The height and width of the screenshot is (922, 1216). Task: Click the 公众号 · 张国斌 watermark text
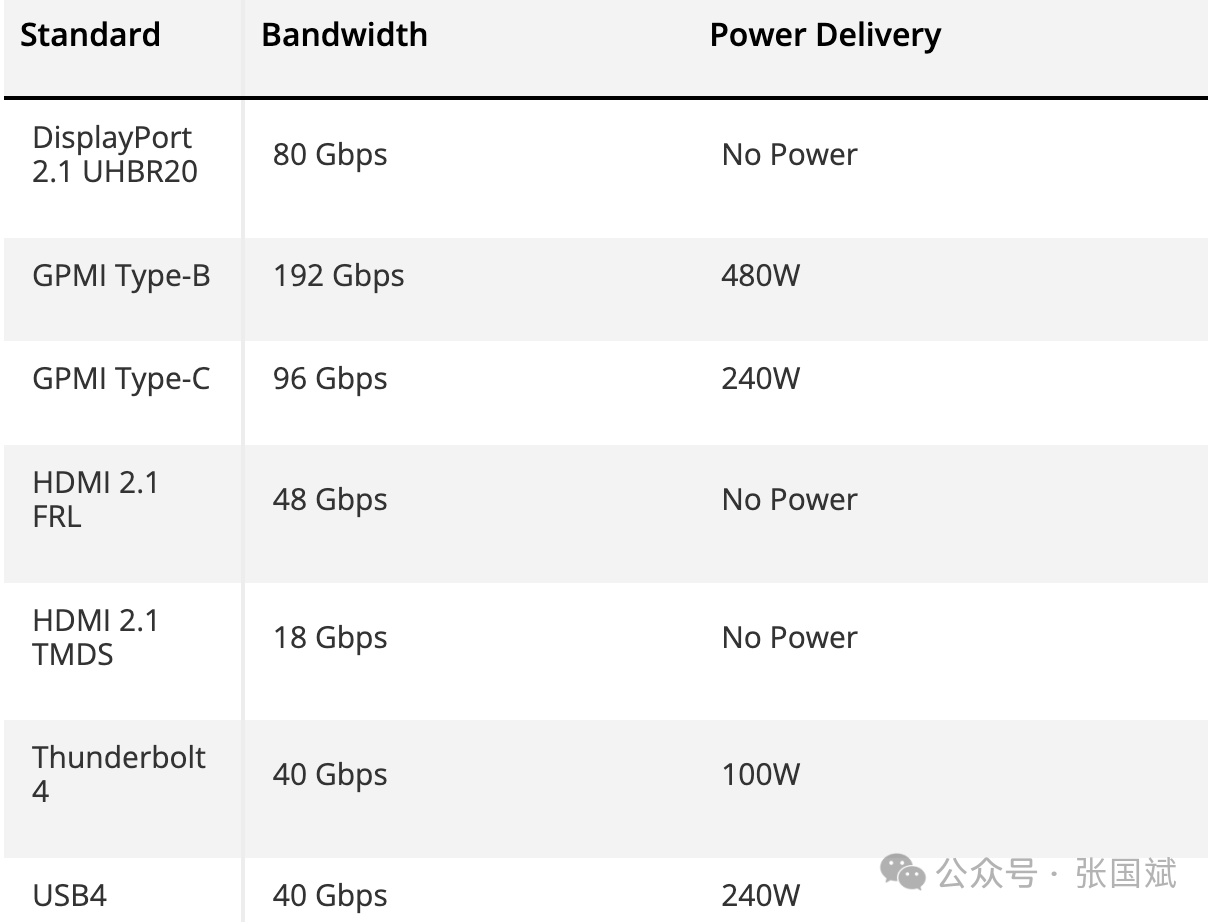pyautogui.click(x=1056, y=873)
